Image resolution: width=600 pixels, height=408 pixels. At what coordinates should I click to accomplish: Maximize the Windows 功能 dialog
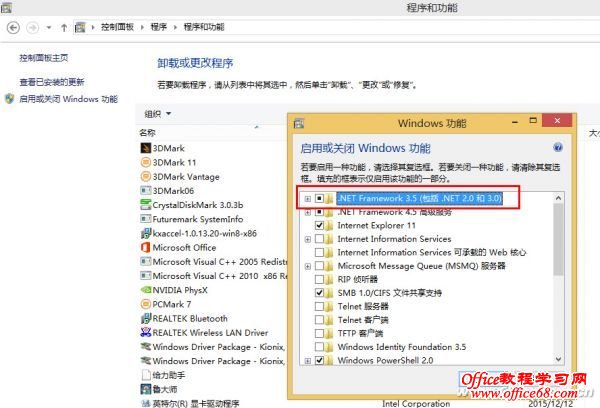pos(533,121)
